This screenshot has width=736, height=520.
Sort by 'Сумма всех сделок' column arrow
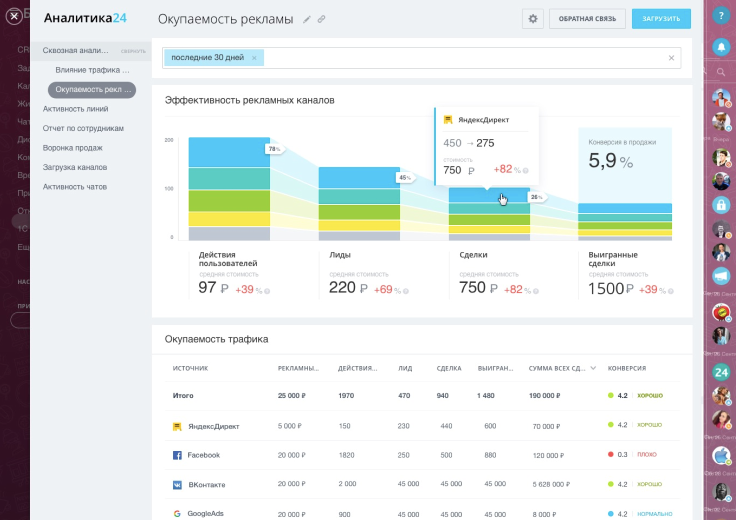tap(594, 368)
